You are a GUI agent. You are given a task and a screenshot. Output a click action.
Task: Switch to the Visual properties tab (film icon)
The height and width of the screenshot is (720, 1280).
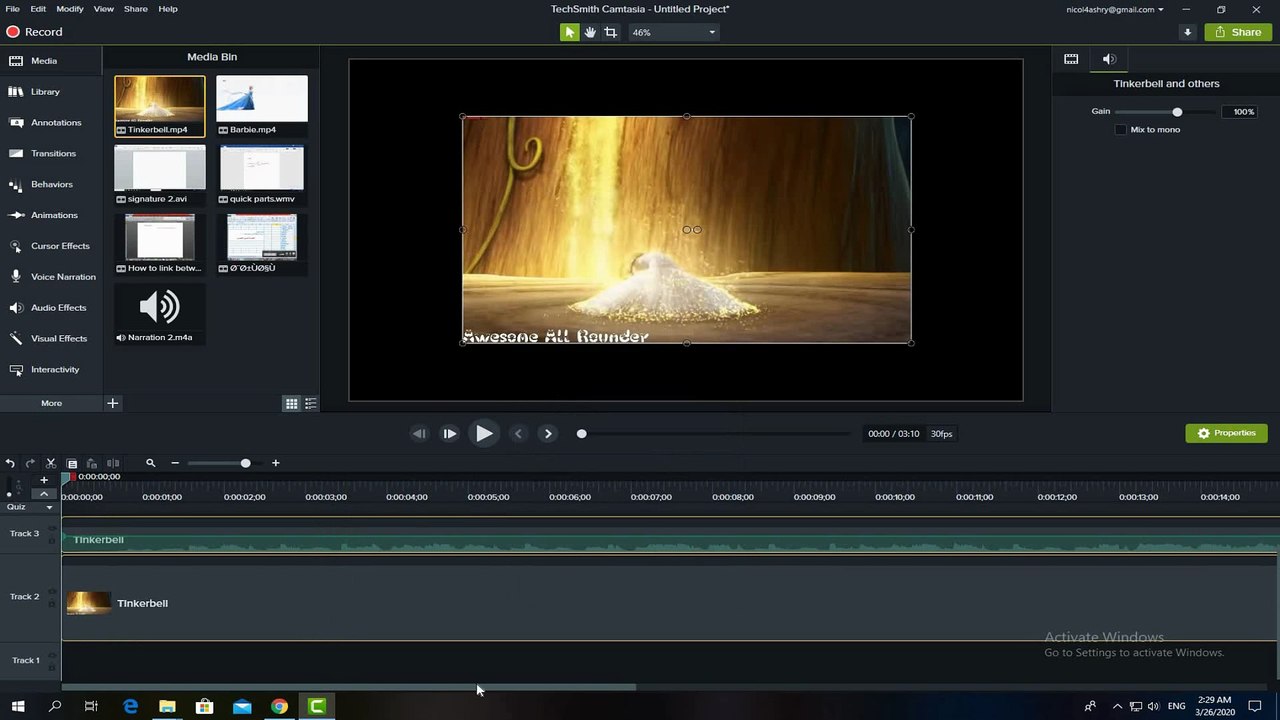(1071, 59)
